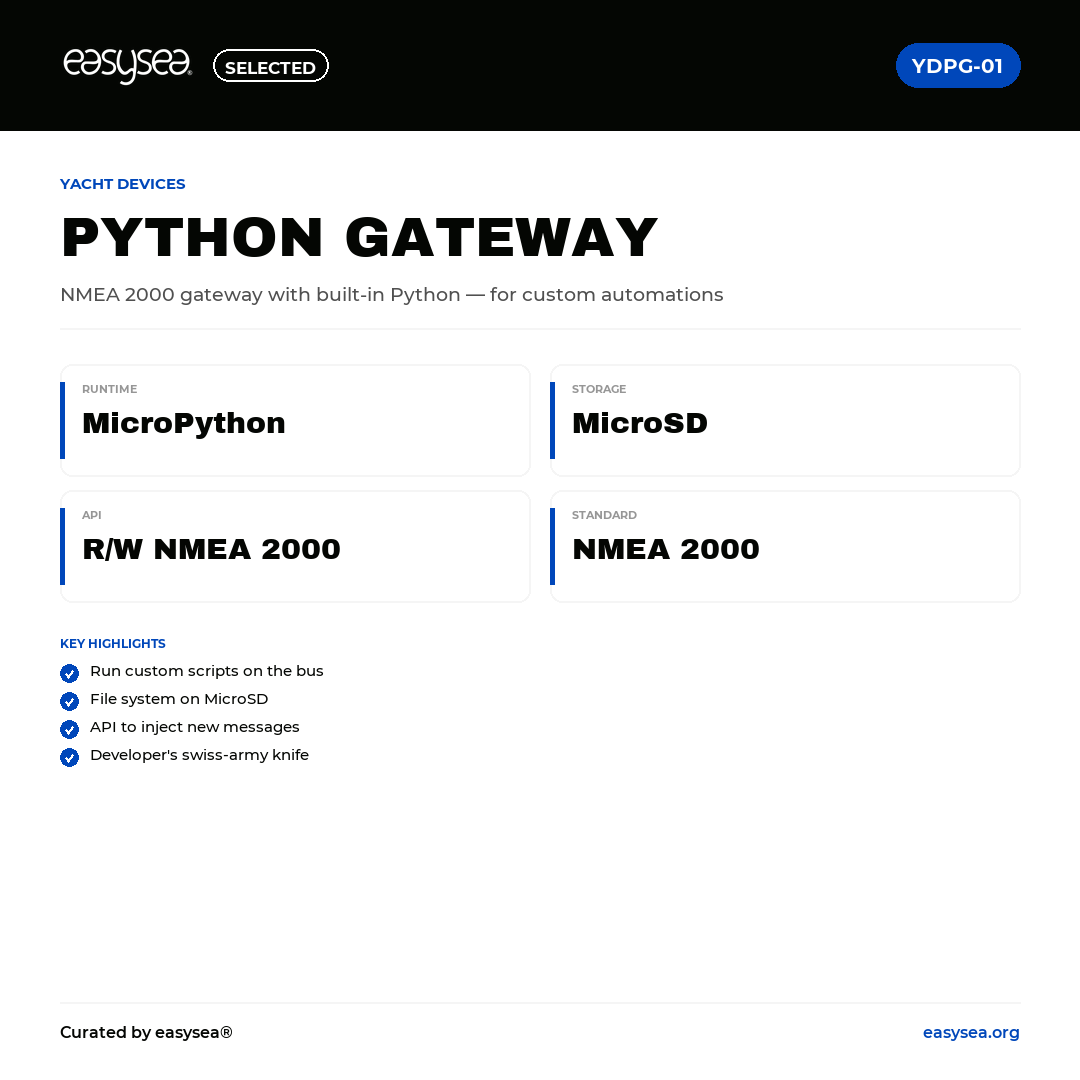The image size is (1080, 1080).
Task: Click checkmark icon beside Run custom scripts
Action: coord(70,673)
